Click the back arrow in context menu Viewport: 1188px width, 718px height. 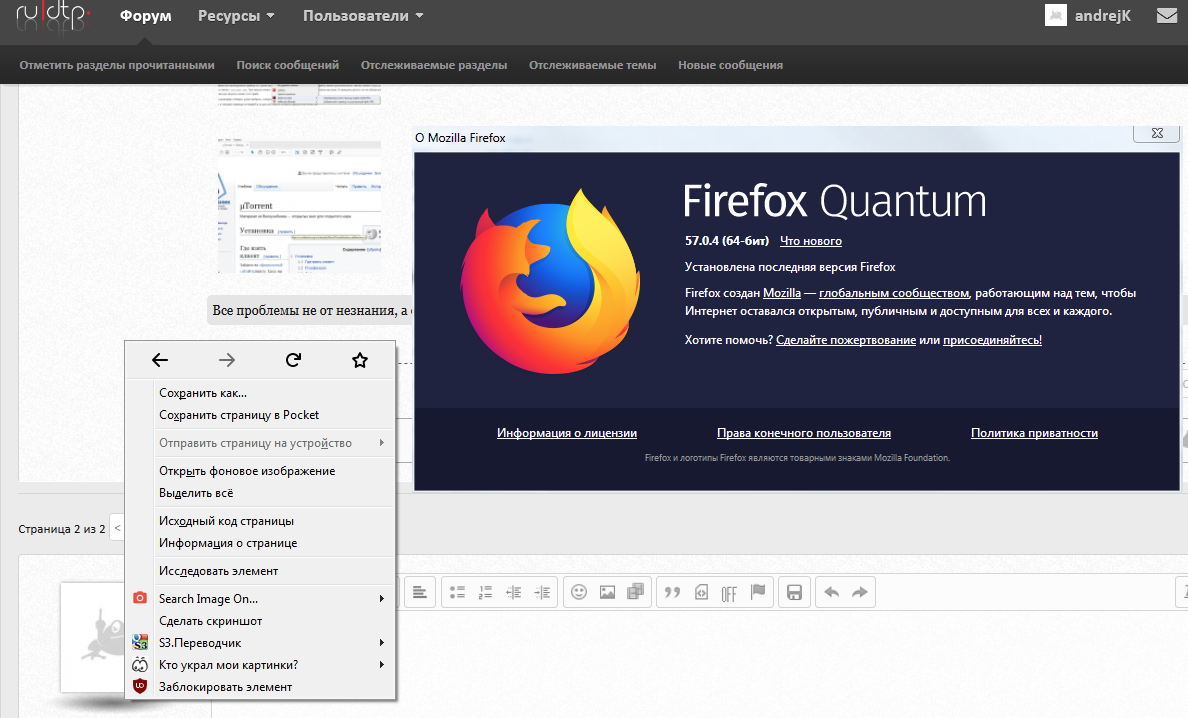pyautogui.click(x=160, y=360)
